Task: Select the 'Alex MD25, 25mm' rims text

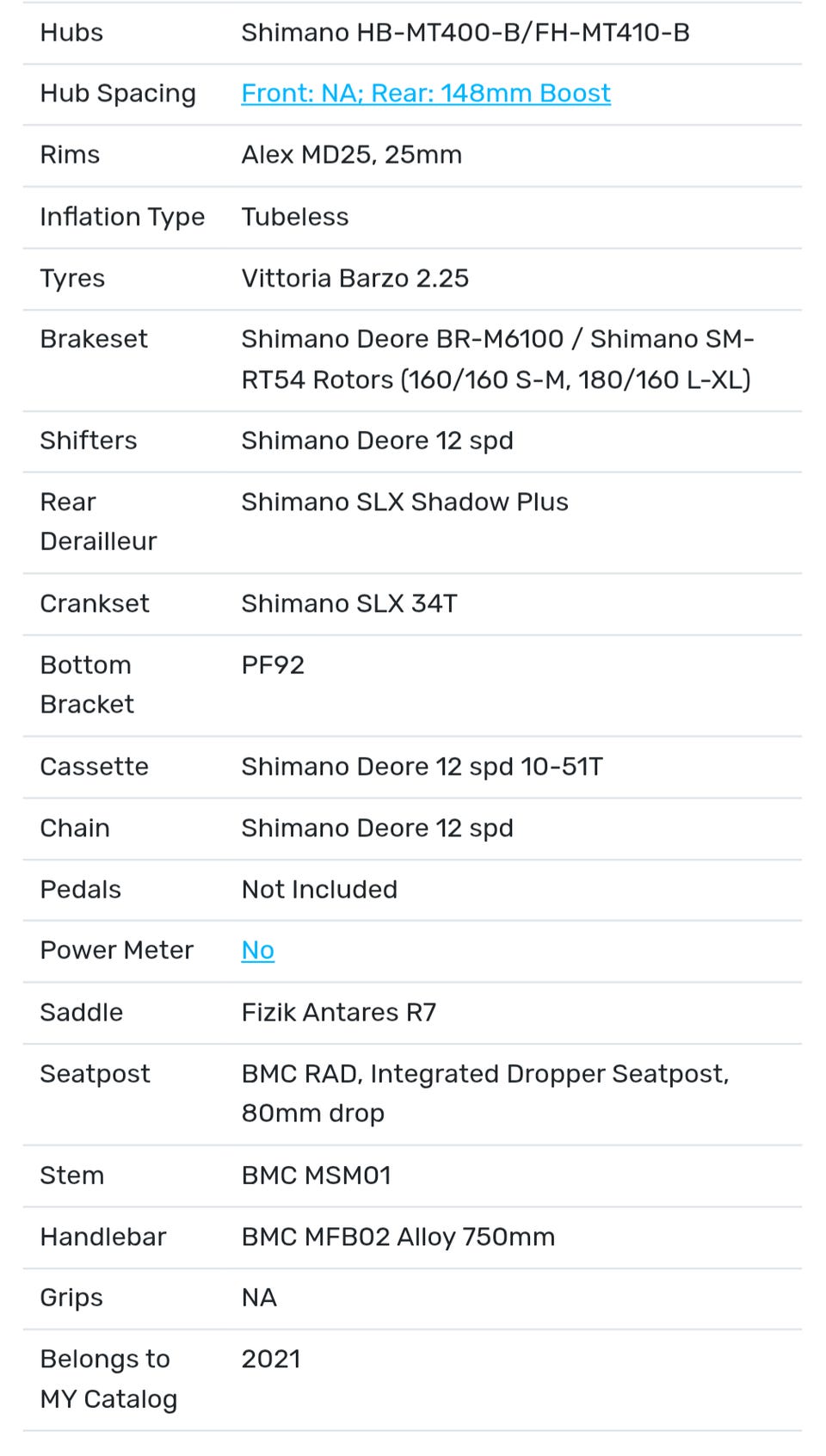Action: click(351, 155)
